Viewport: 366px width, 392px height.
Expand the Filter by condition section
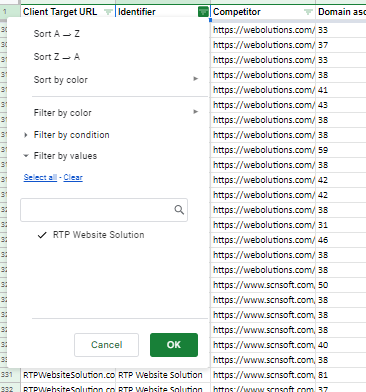(26, 135)
